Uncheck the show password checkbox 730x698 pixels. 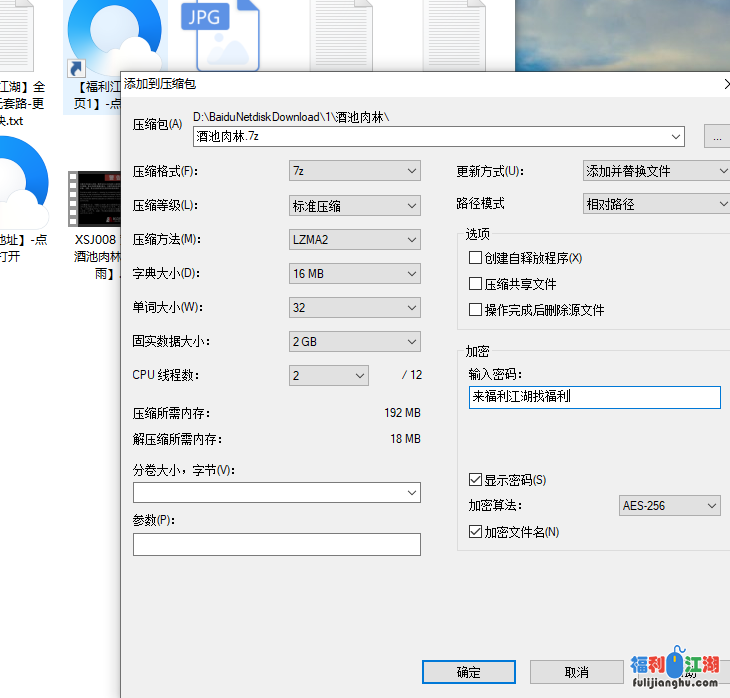(476, 480)
